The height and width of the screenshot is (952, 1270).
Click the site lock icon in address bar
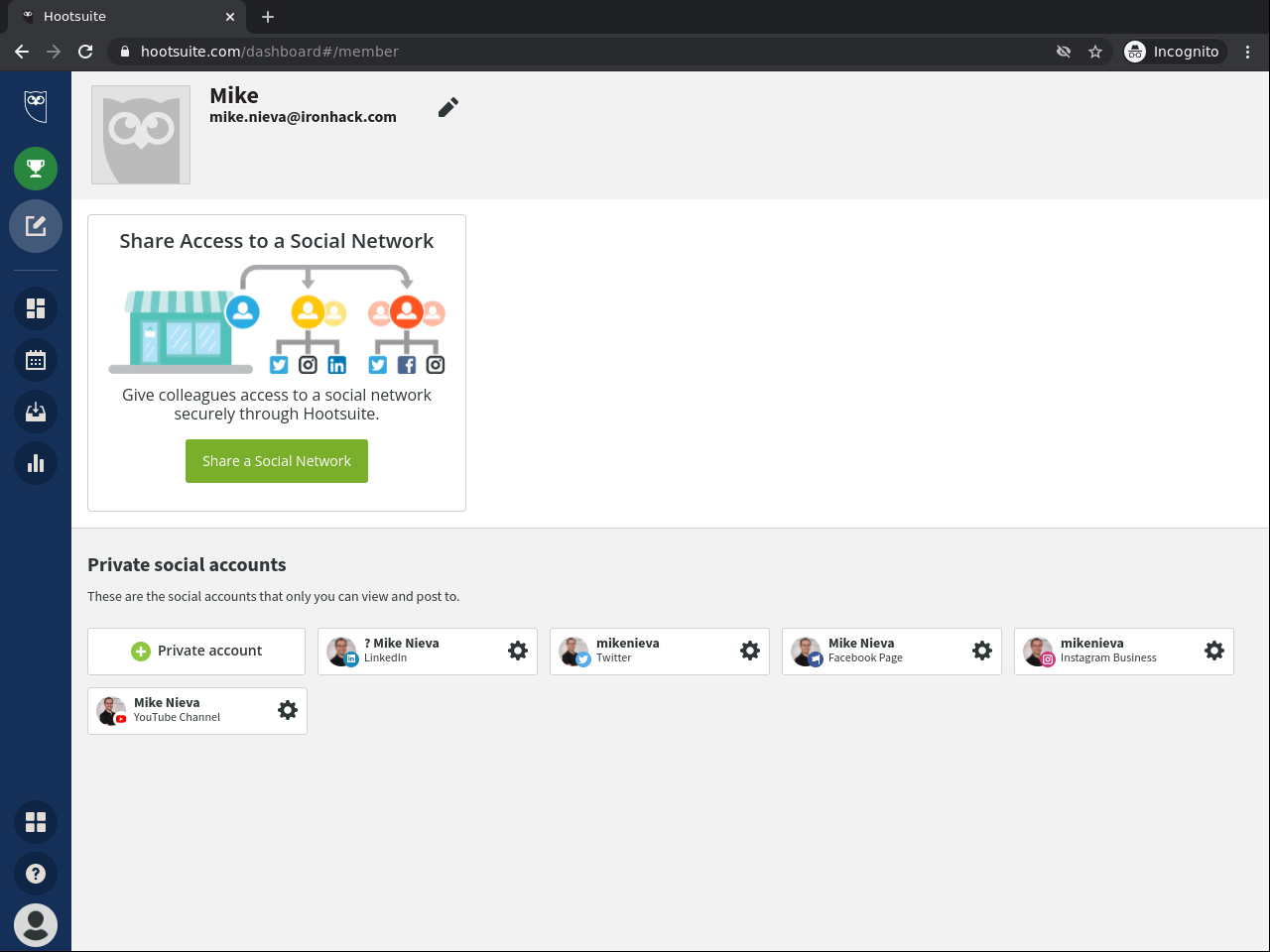coord(125,52)
